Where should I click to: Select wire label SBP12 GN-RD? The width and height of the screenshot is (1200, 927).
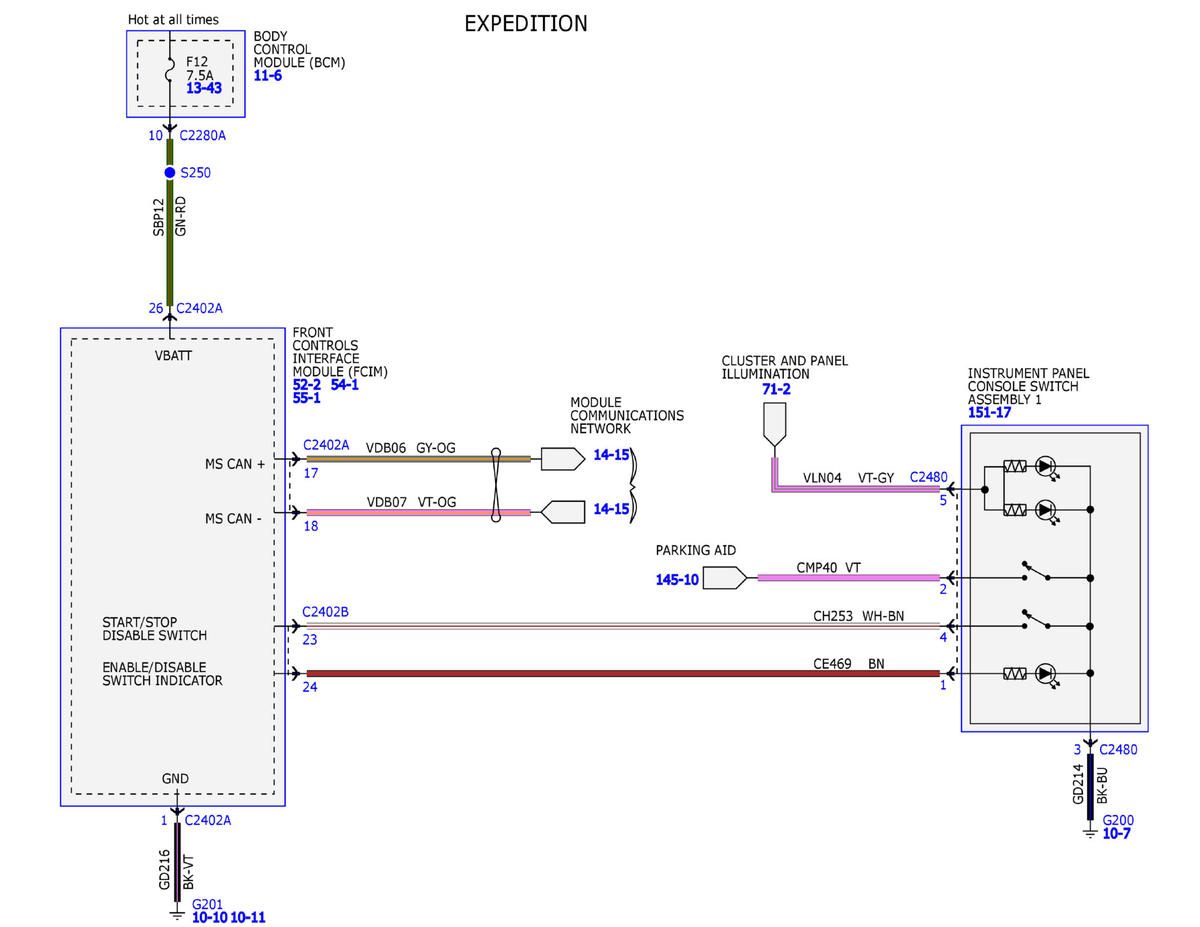[170, 216]
